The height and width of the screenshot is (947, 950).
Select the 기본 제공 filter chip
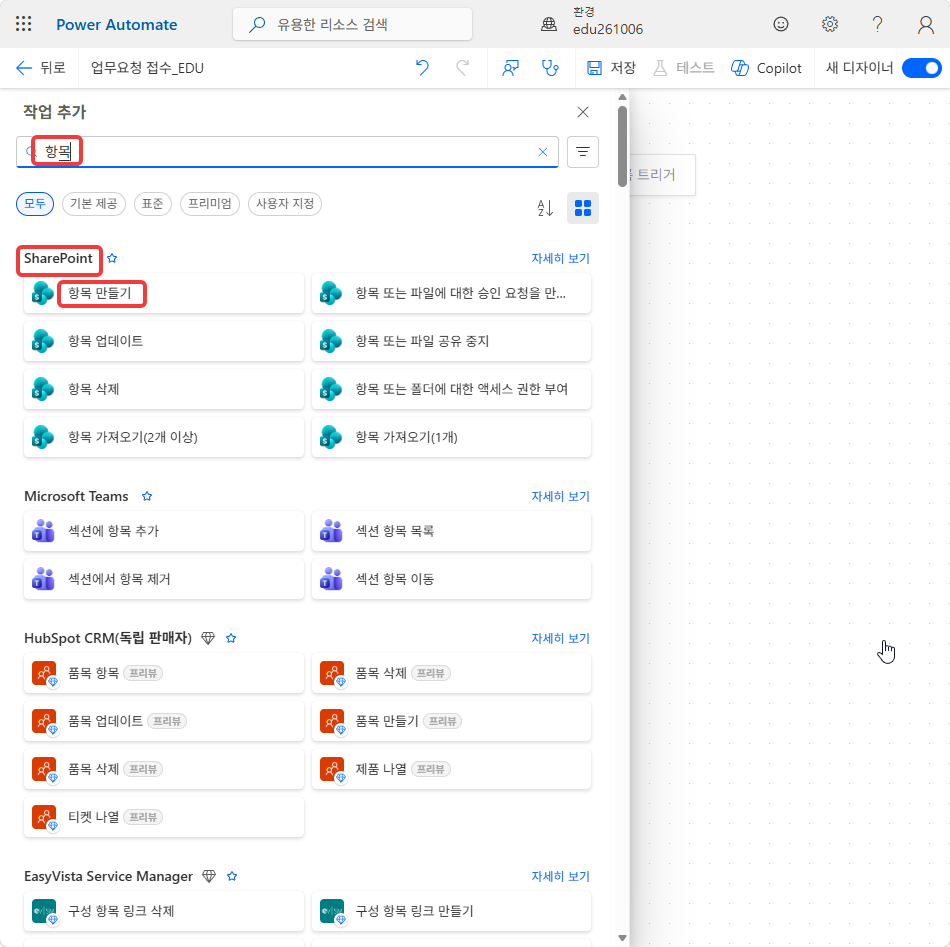coord(93,204)
